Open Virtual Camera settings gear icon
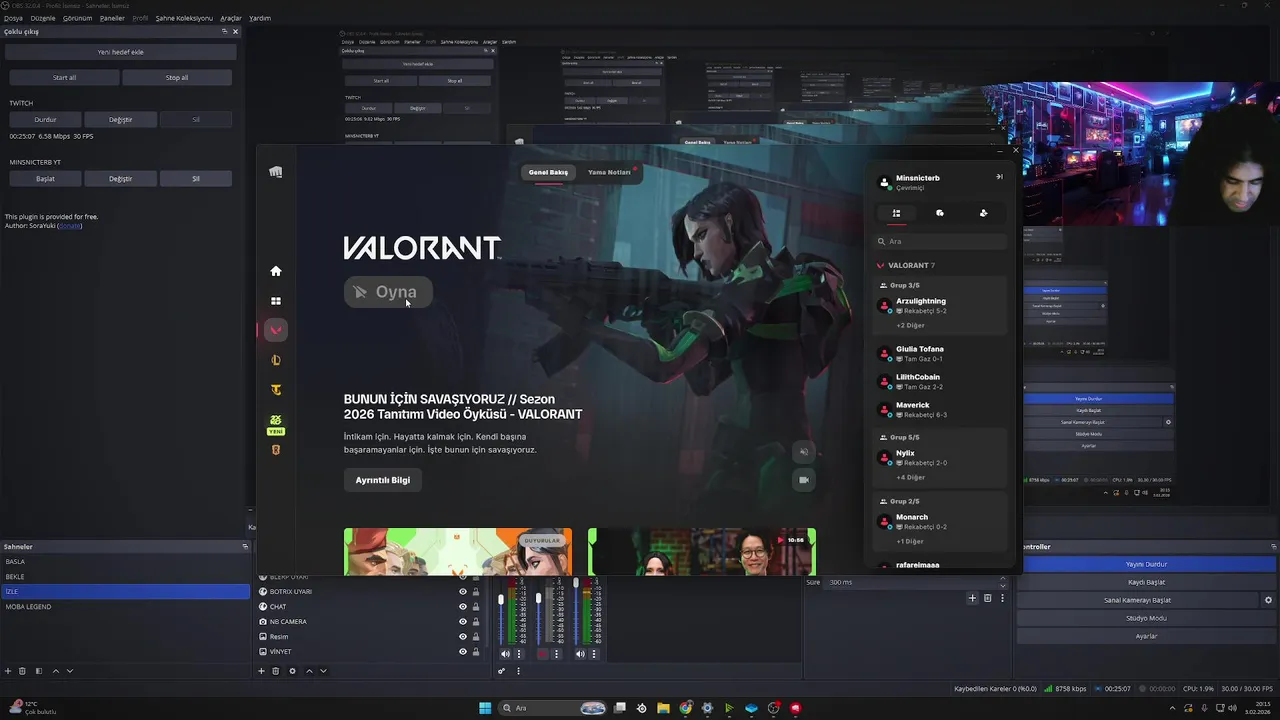This screenshot has height=720, width=1280. (x=1268, y=600)
